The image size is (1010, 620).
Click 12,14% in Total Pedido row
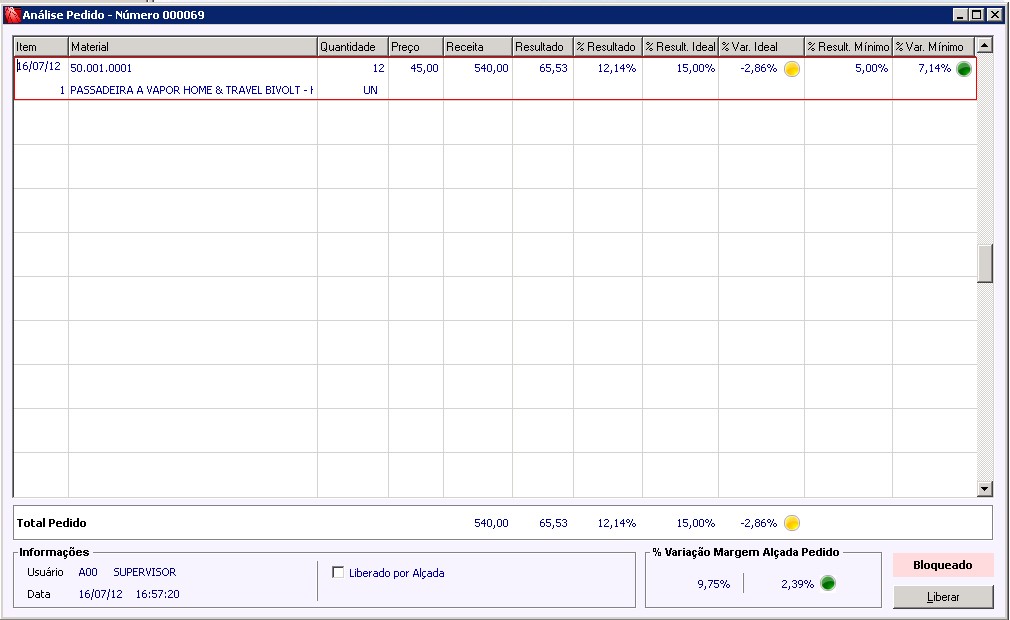tap(616, 523)
